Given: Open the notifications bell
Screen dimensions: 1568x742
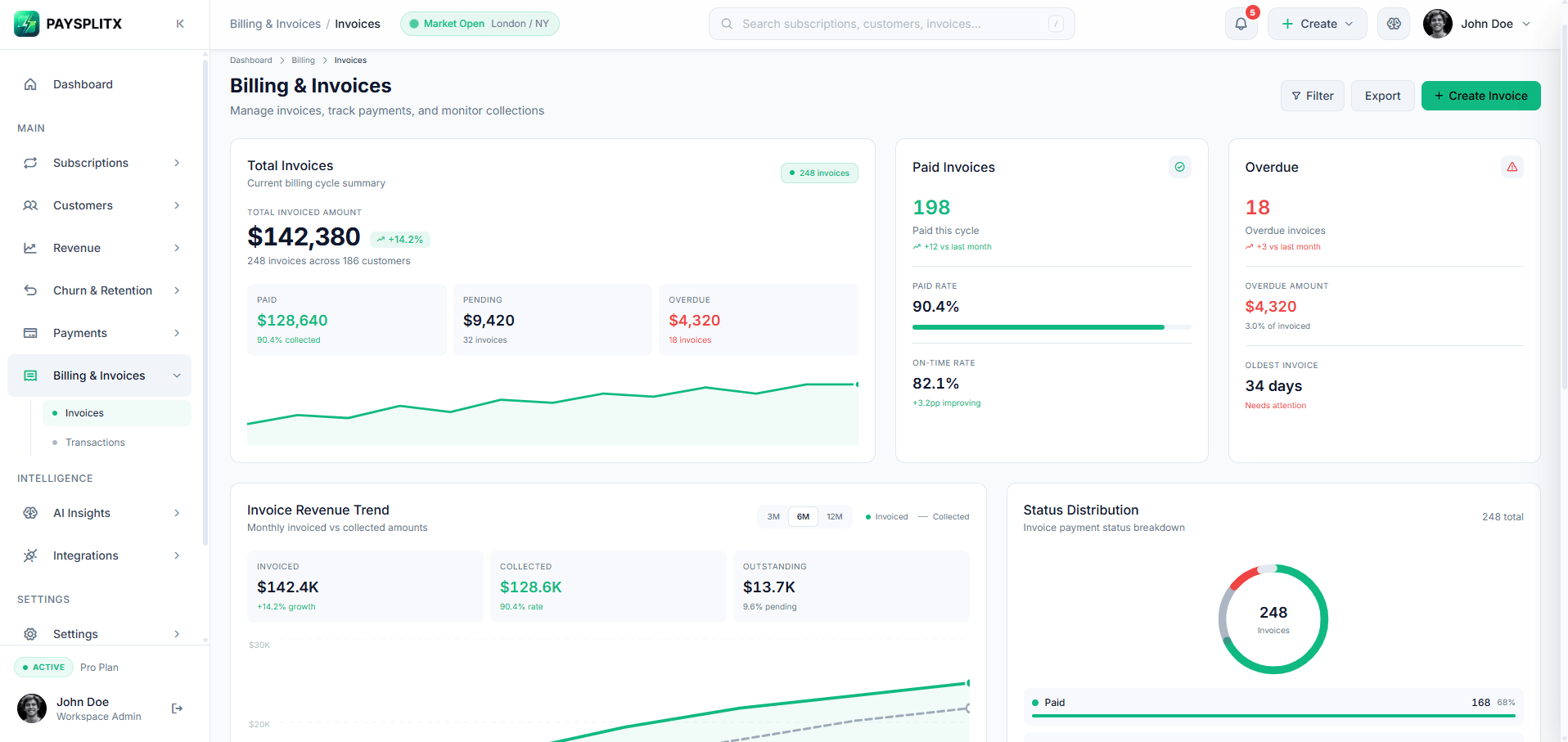Looking at the screenshot, I should coord(1241,24).
